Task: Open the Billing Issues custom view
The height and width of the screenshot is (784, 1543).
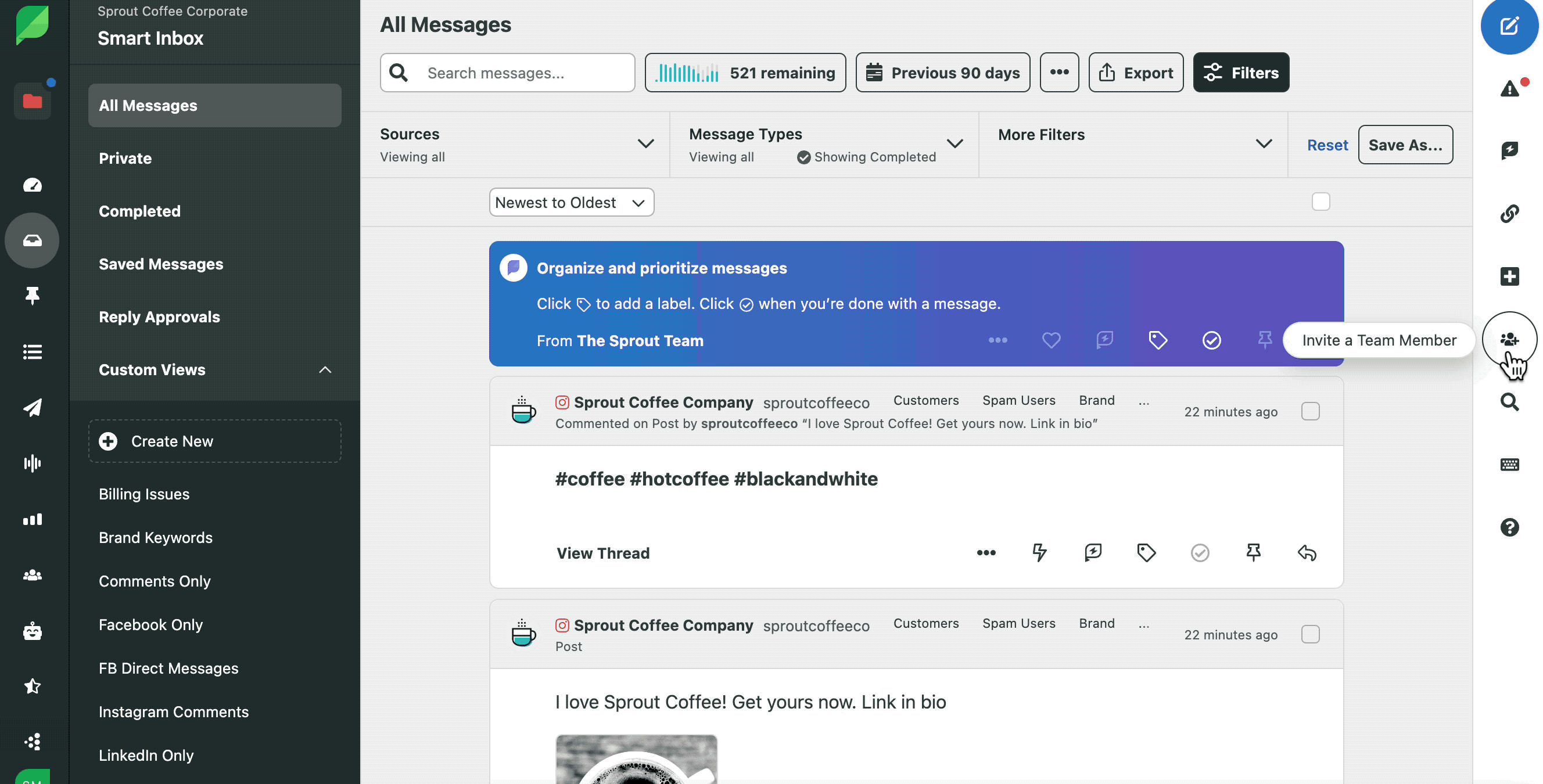Action: pyautogui.click(x=144, y=494)
